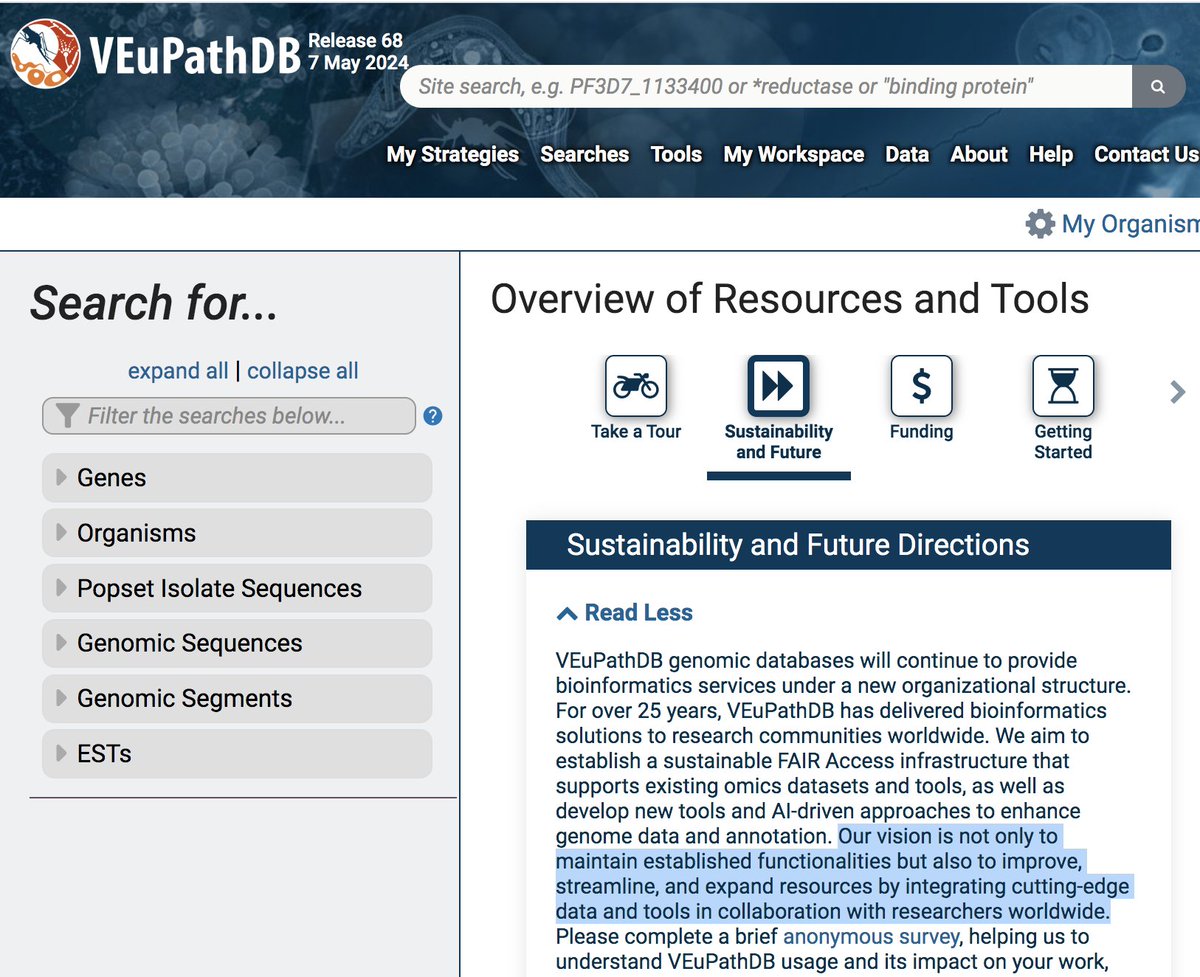Click the motorcycle Take a Tour icon

(636, 386)
